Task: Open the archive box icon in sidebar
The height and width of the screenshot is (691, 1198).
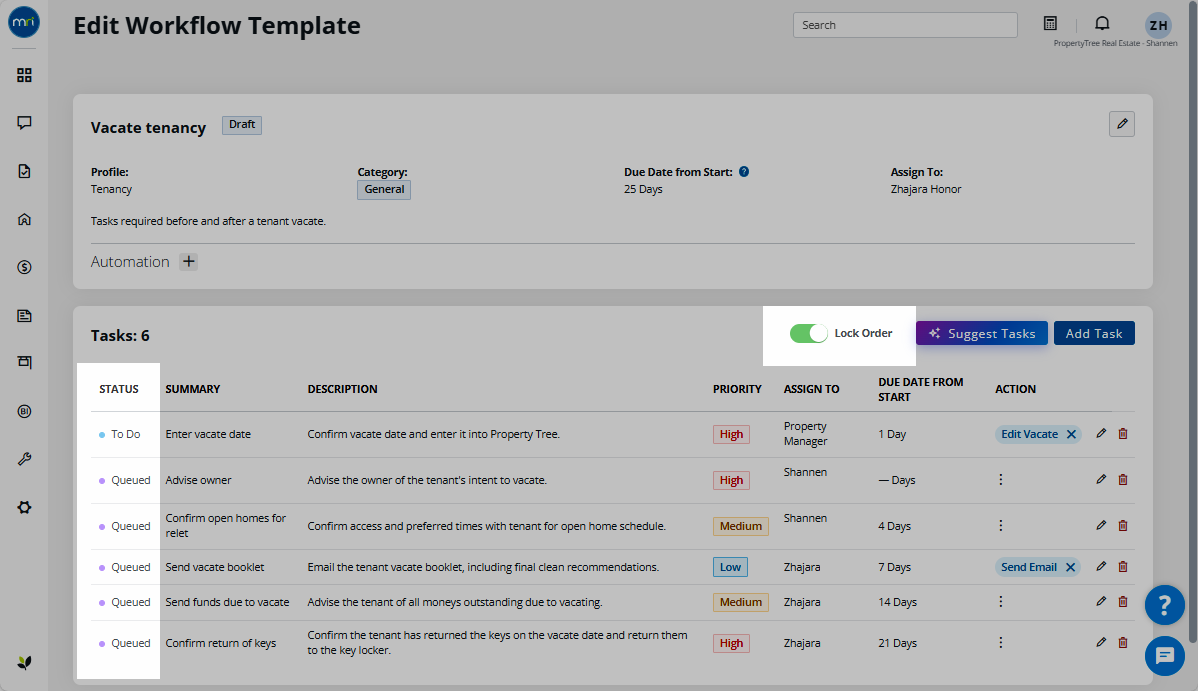Action: tap(24, 362)
